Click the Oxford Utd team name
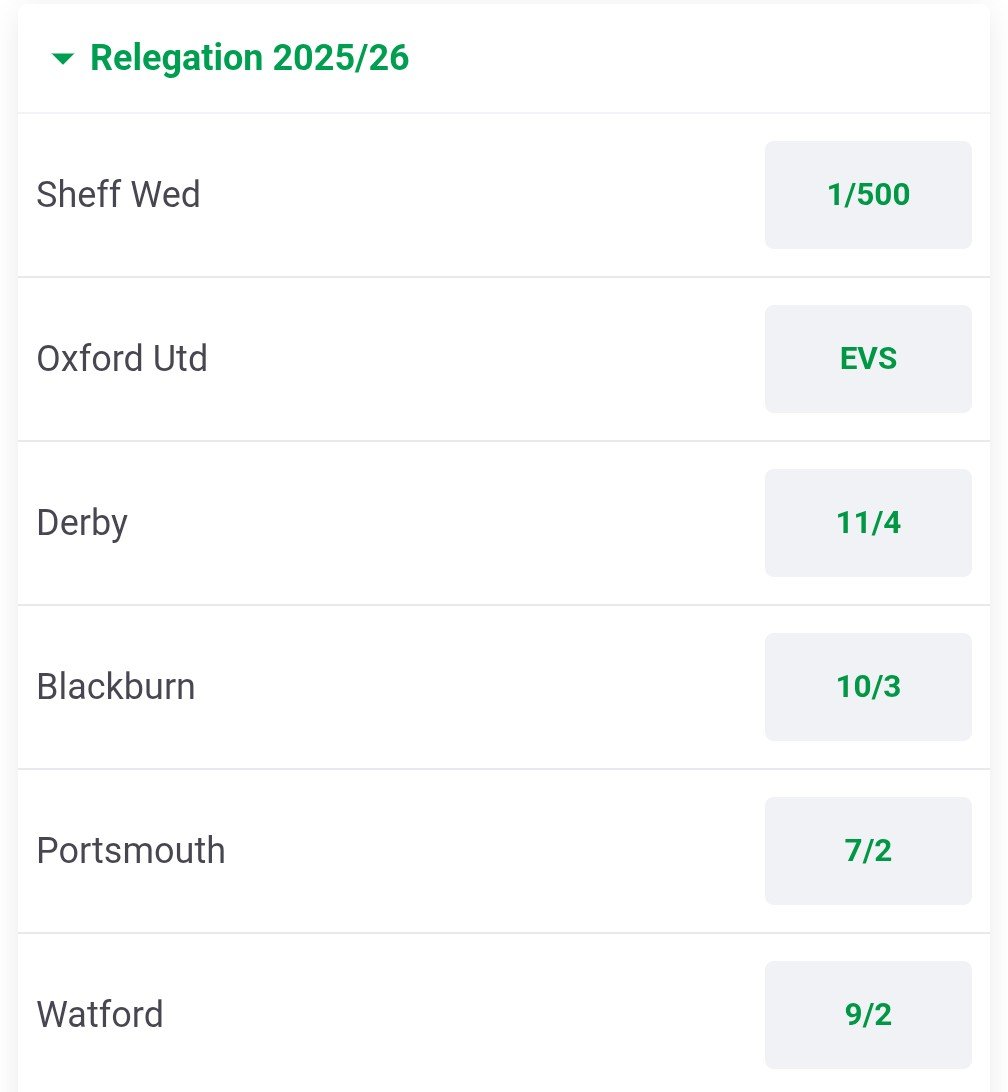1008x1092 pixels. click(x=122, y=358)
